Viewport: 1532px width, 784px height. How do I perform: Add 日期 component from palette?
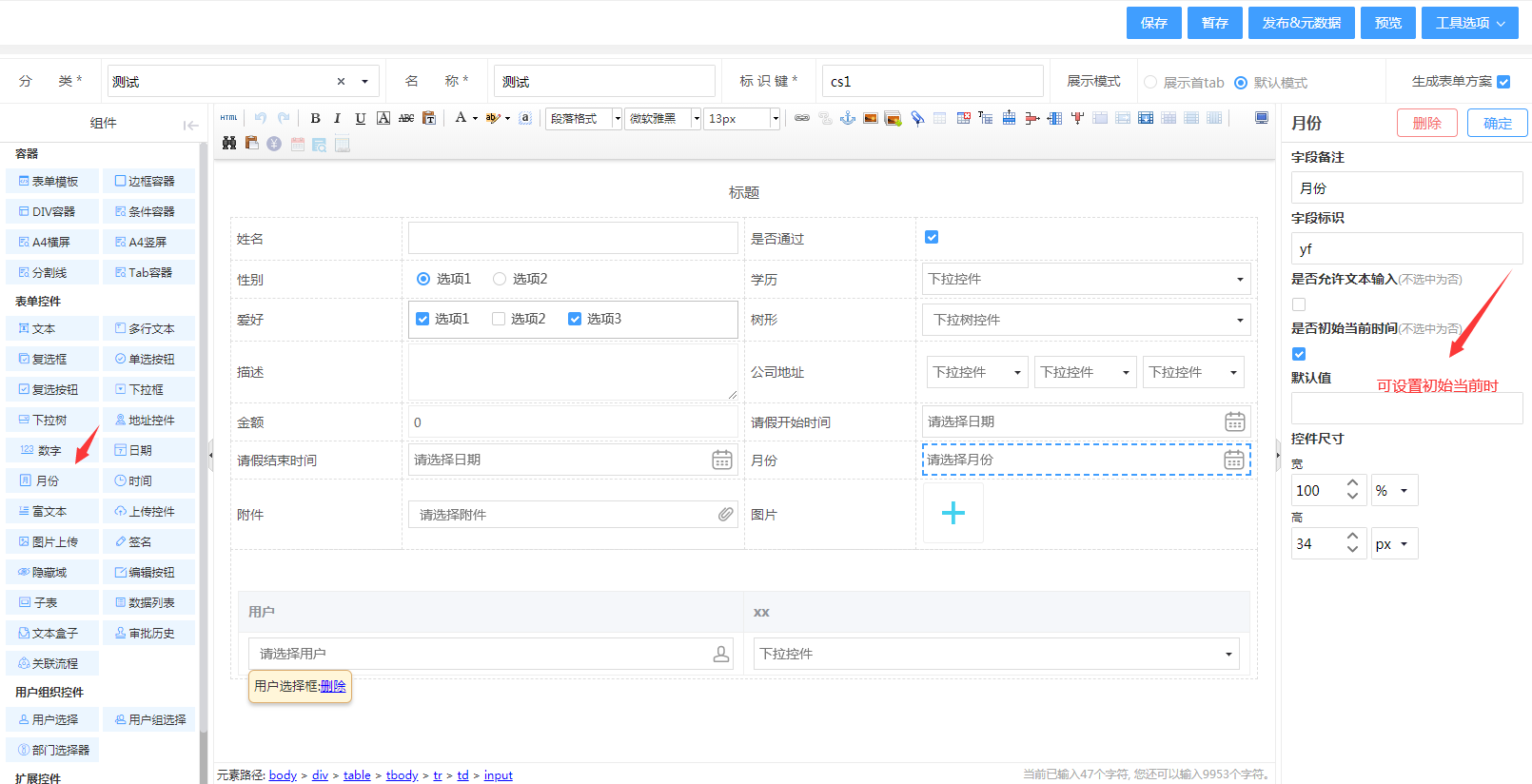tap(149, 450)
